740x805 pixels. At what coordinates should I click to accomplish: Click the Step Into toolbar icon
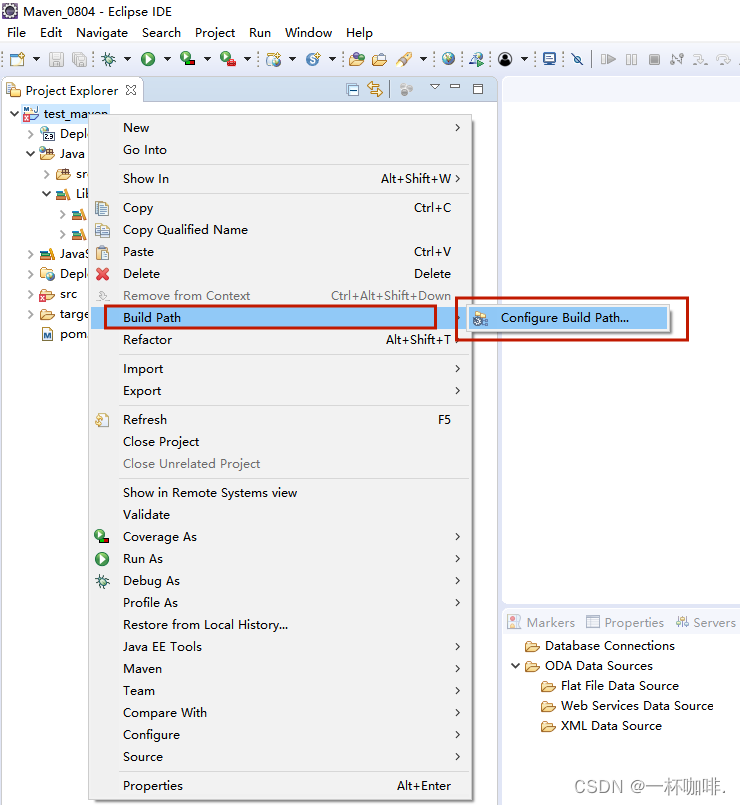[x=699, y=60]
